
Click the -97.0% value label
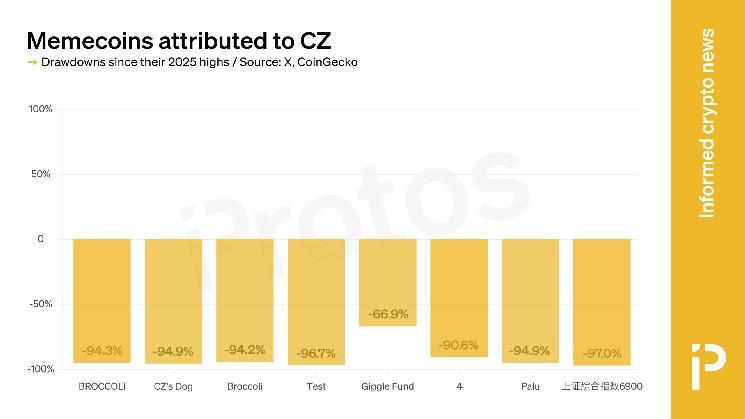click(601, 353)
